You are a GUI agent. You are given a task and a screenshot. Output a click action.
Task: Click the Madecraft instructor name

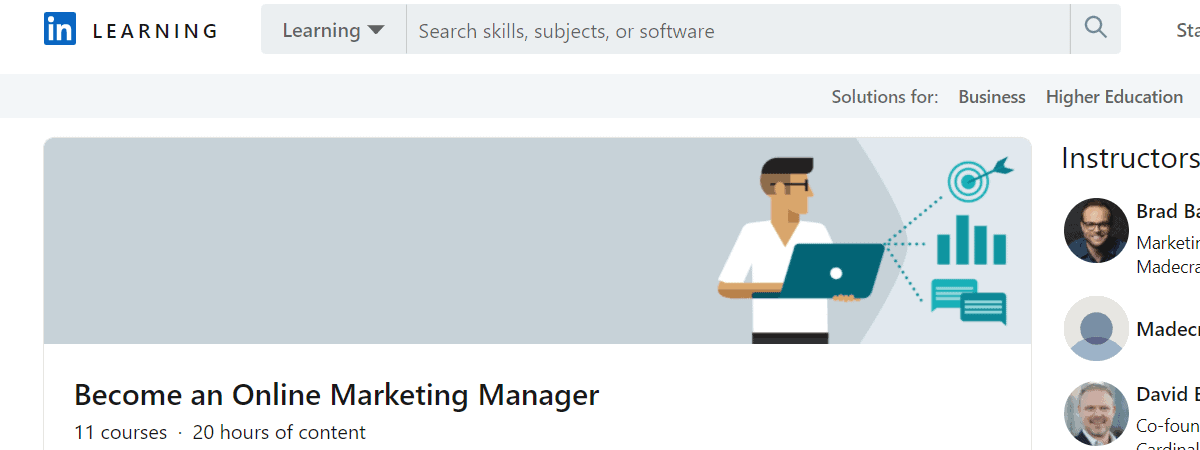(x=1167, y=329)
